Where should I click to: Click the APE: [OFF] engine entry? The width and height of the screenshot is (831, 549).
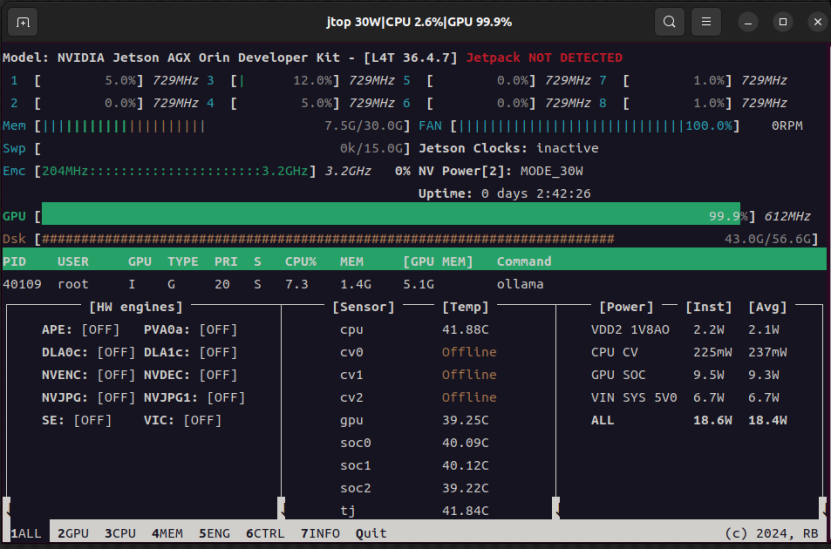81,330
